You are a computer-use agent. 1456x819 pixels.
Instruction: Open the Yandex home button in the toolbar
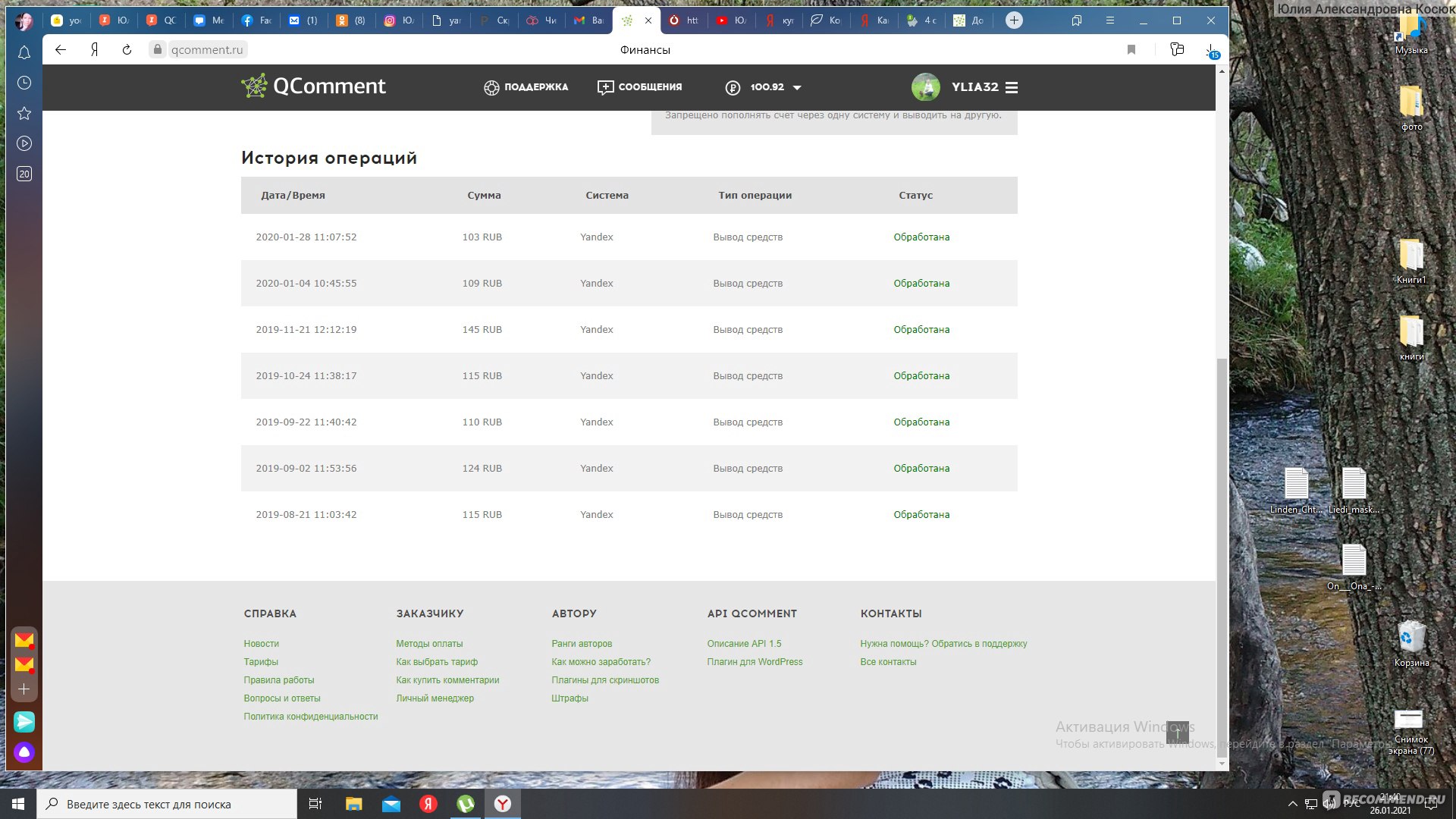[95, 49]
